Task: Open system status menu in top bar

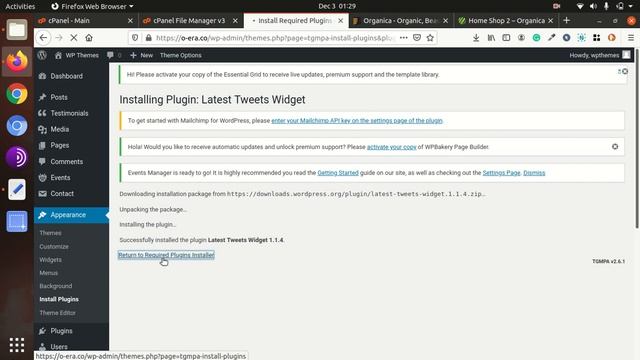Action: [604, 6]
